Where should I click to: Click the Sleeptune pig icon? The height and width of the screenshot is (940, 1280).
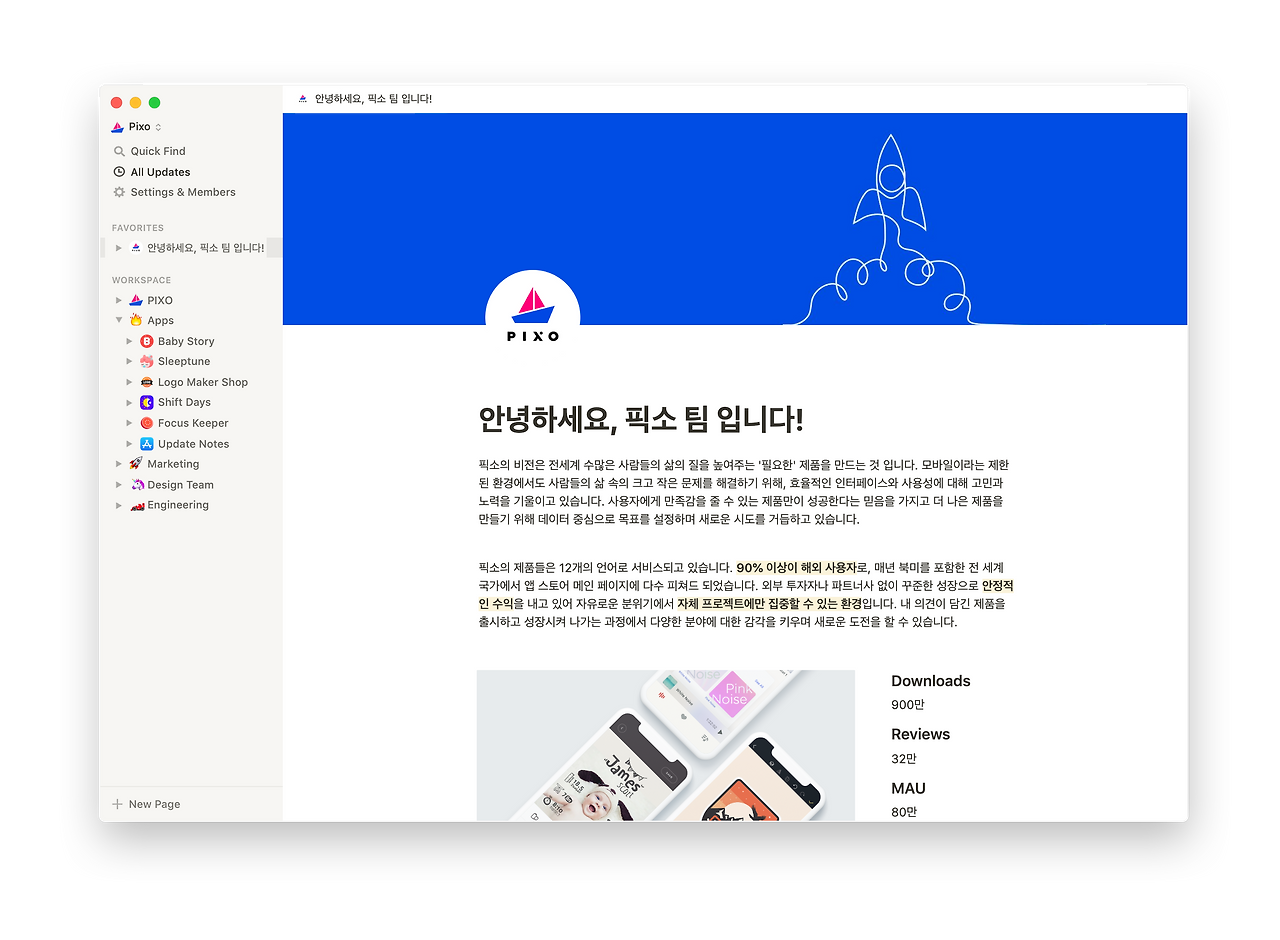coord(147,361)
